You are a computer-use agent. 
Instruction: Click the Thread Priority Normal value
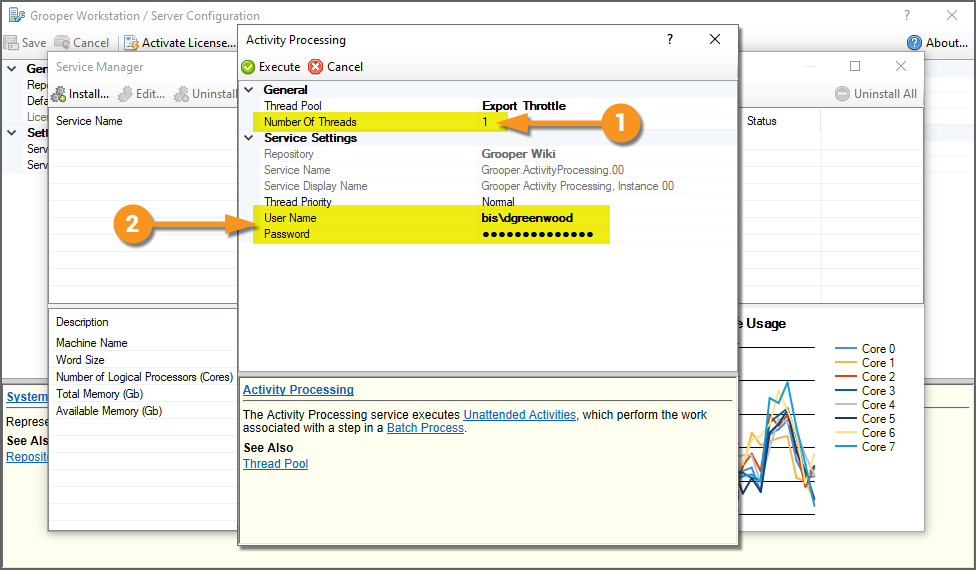(498, 202)
